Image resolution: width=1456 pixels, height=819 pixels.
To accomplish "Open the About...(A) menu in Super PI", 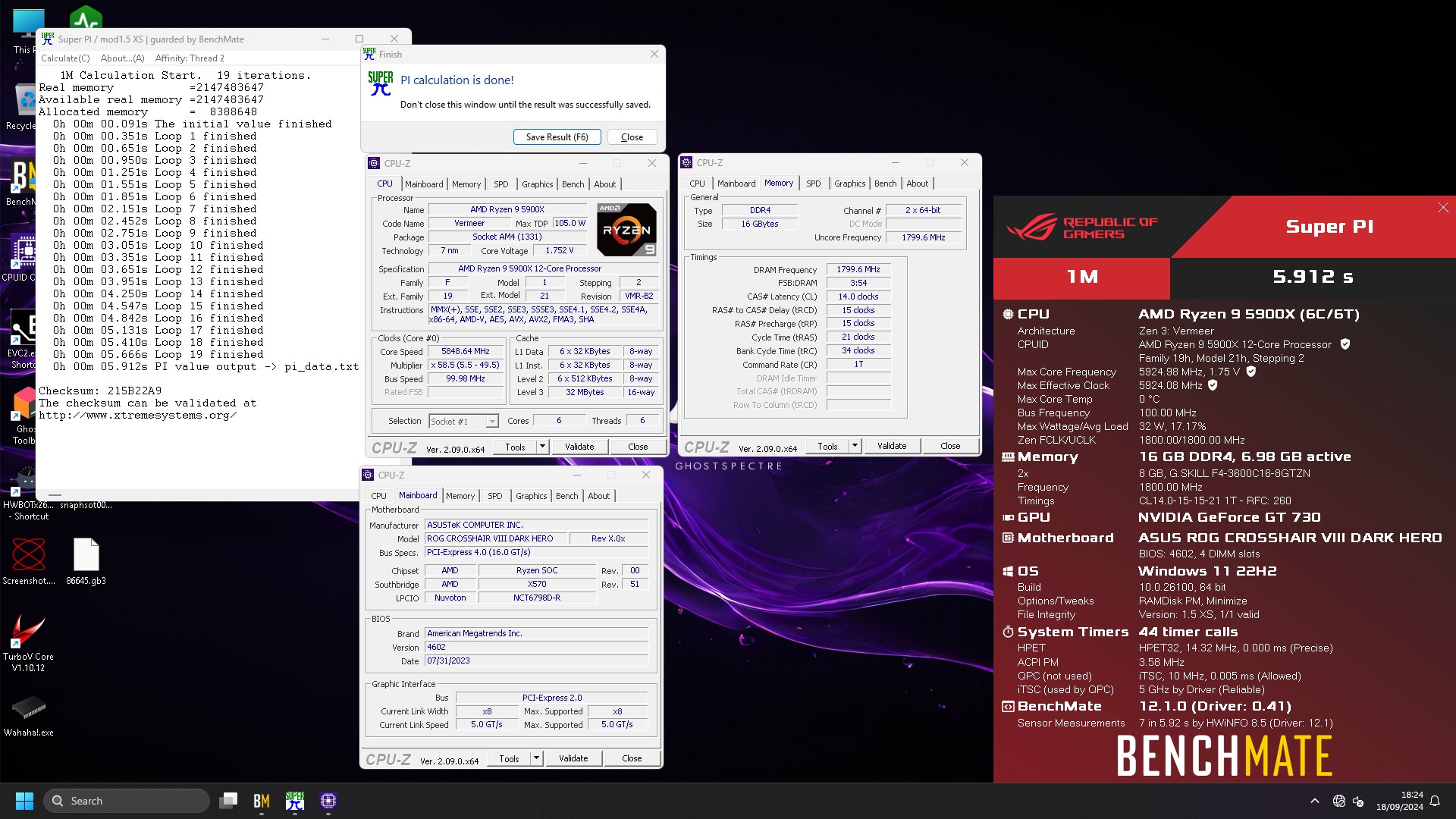I will tap(122, 58).
